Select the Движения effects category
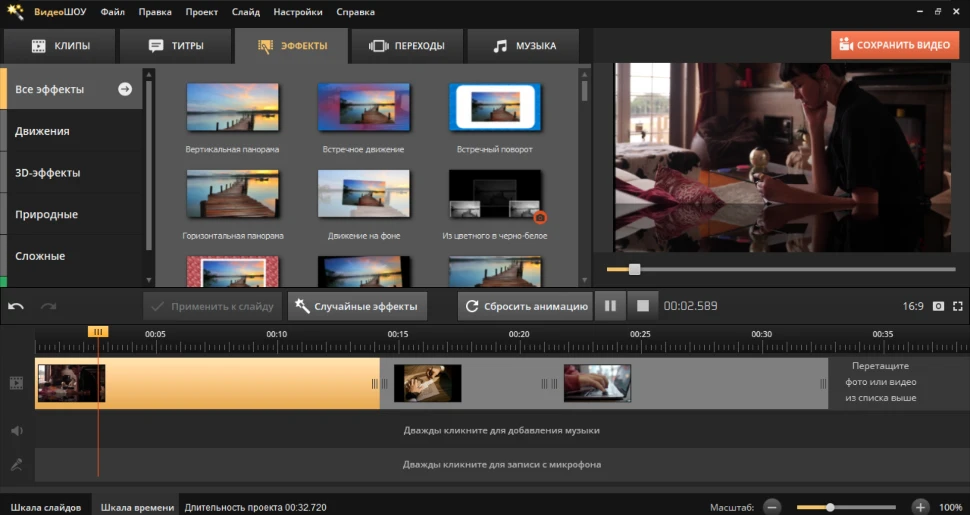Image resolution: width=970 pixels, height=515 pixels. click(x=71, y=131)
